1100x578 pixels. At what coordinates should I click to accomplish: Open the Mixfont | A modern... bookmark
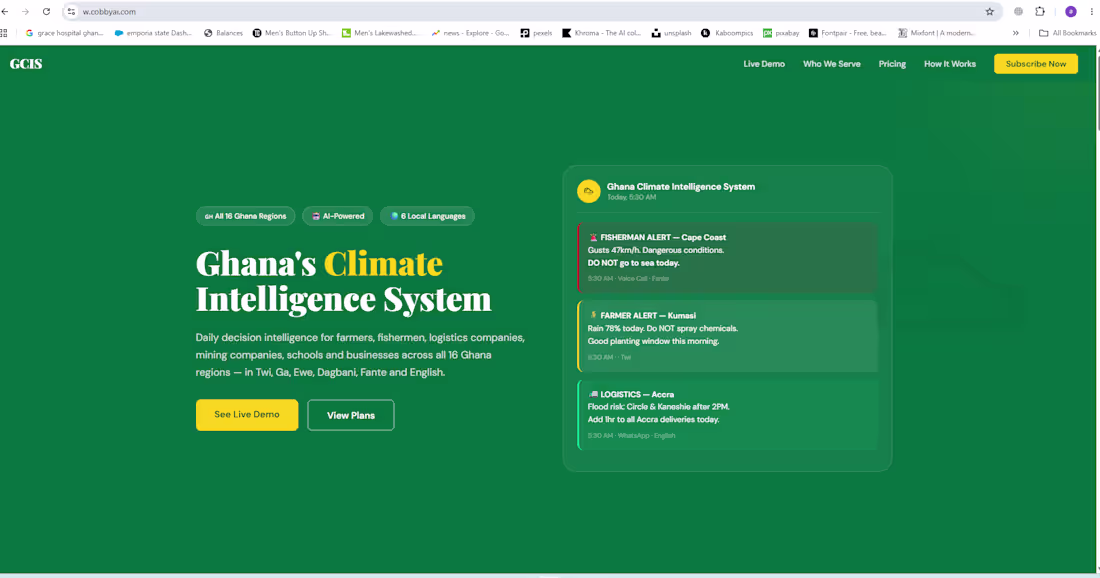pyautogui.click(x=937, y=33)
